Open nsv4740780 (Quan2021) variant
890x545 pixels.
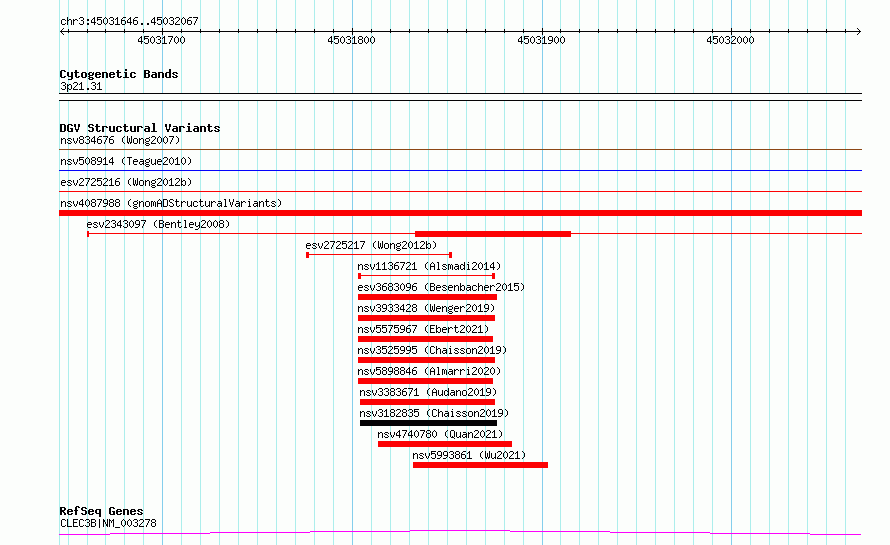(x=436, y=434)
